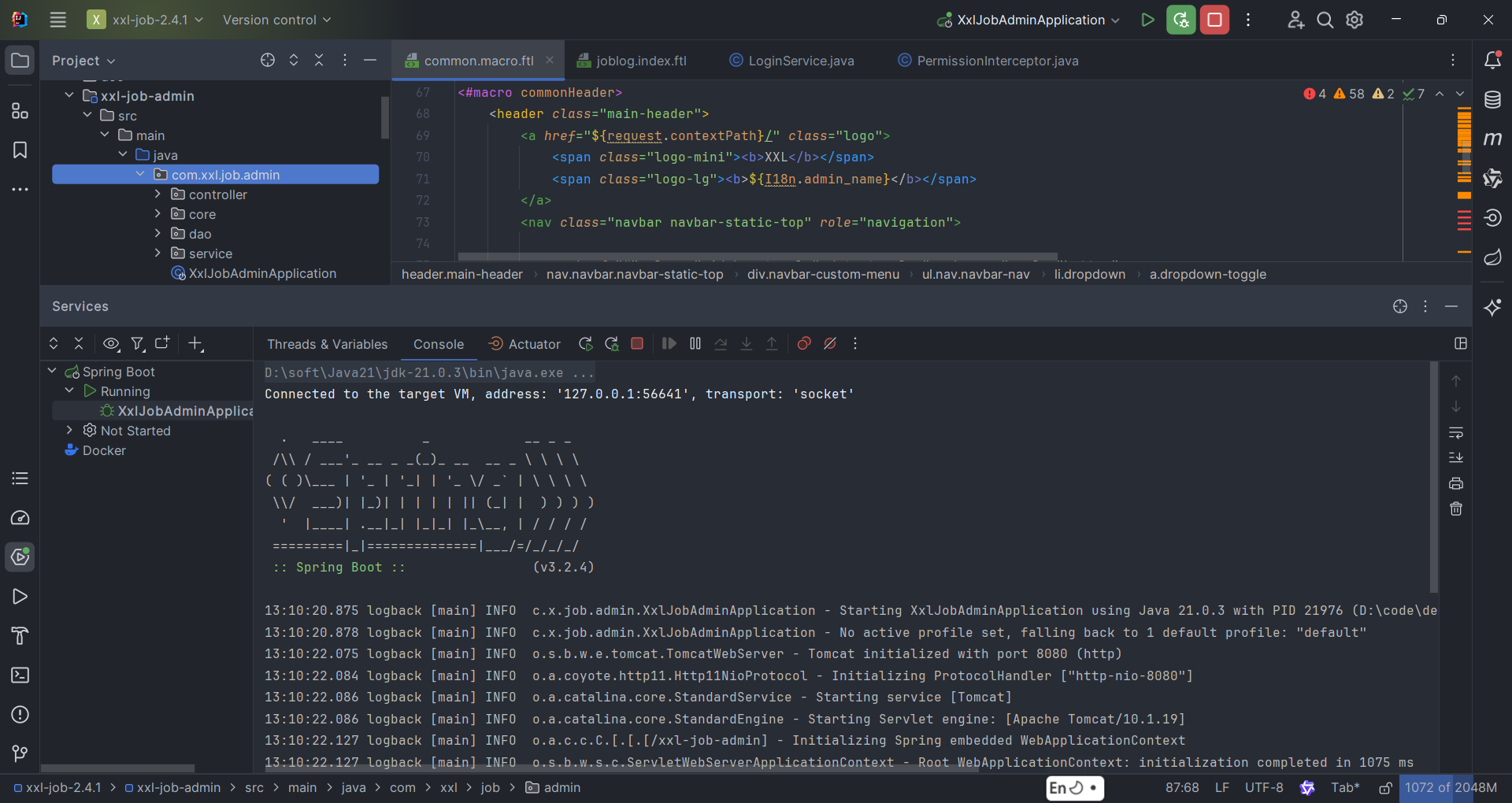Open Build hammer tool window
Screen dimensions: 1512x803
point(20,636)
